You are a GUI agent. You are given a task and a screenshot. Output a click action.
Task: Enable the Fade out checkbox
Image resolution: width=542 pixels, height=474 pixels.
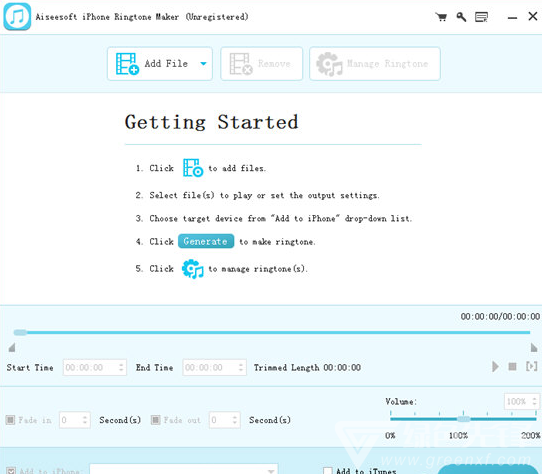(x=156, y=420)
